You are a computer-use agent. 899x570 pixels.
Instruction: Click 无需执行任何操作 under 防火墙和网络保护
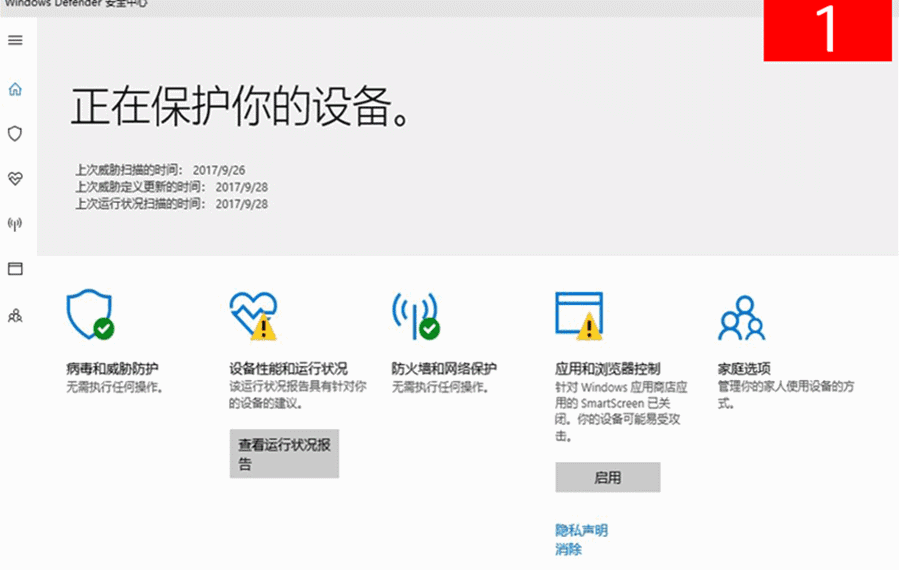(x=441, y=387)
